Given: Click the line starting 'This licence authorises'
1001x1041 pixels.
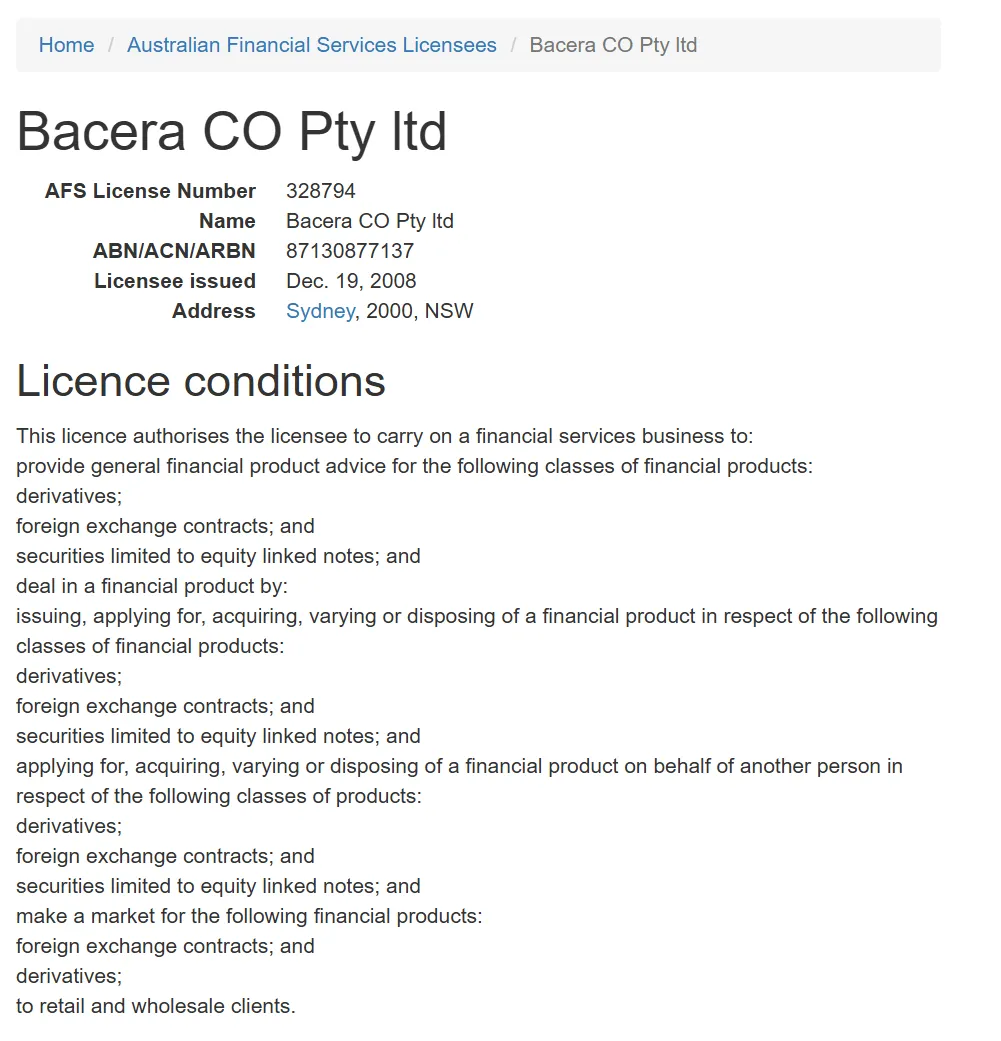Looking at the screenshot, I should click(384, 436).
